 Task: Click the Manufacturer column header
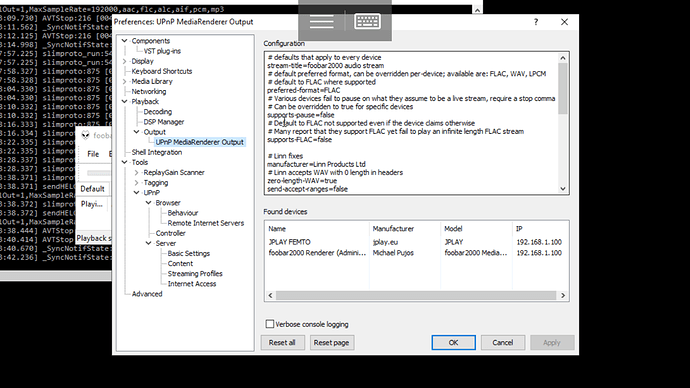click(x=404, y=229)
